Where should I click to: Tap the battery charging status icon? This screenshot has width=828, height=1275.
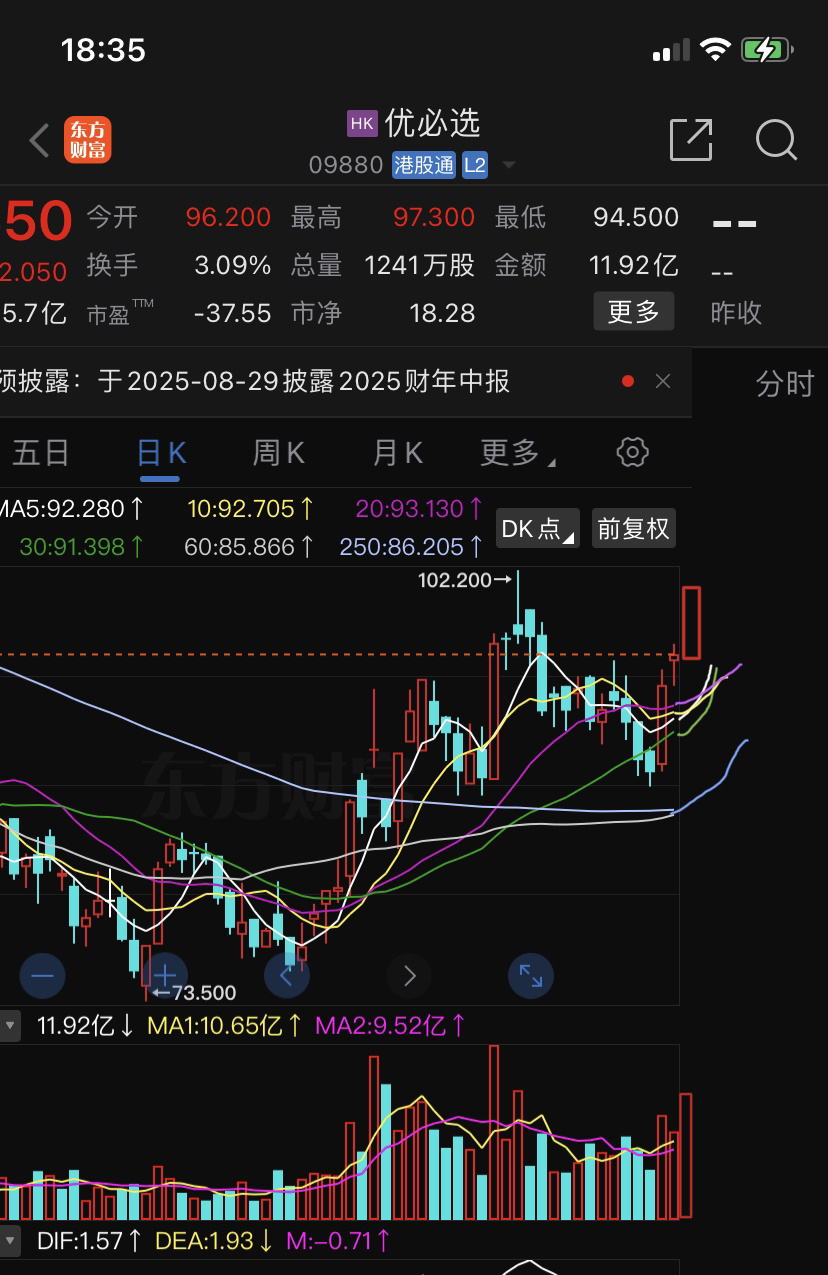[767, 50]
